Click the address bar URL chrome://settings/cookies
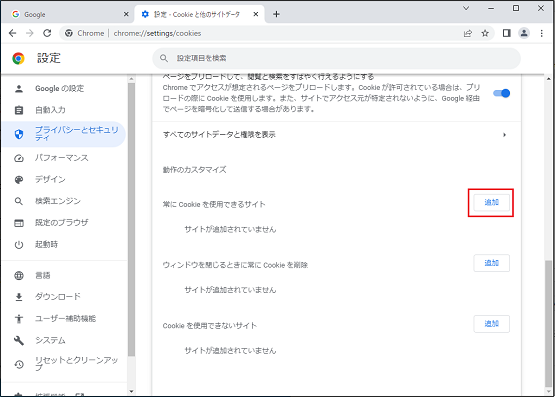 [x=157, y=33]
